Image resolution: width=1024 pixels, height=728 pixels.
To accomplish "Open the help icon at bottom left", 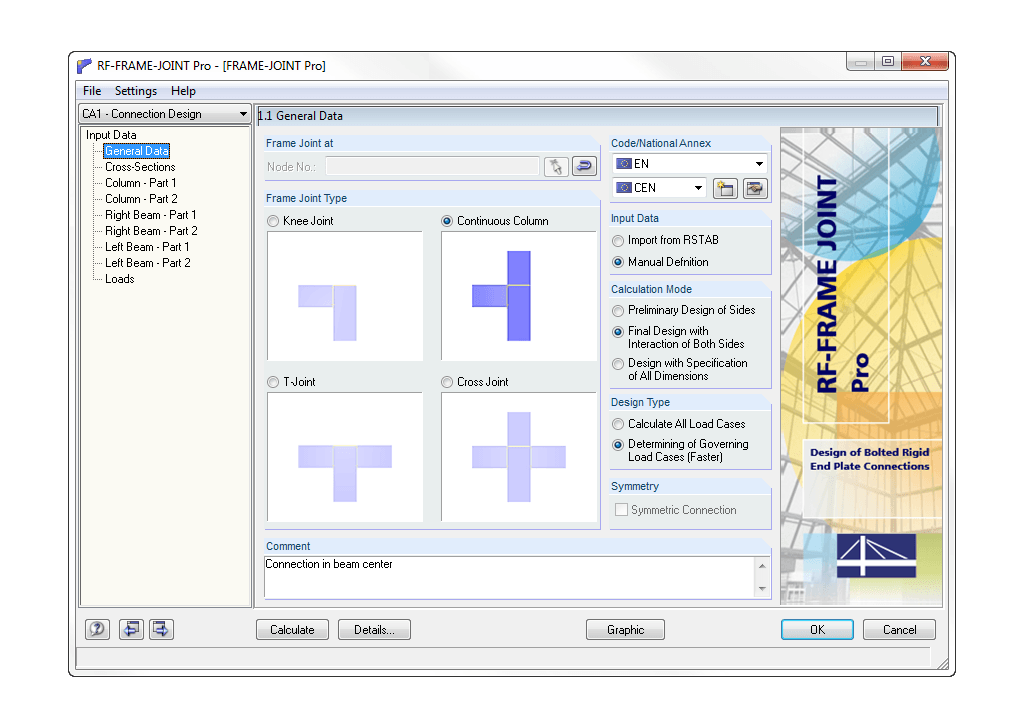I will pyautogui.click(x=96, y=629).
